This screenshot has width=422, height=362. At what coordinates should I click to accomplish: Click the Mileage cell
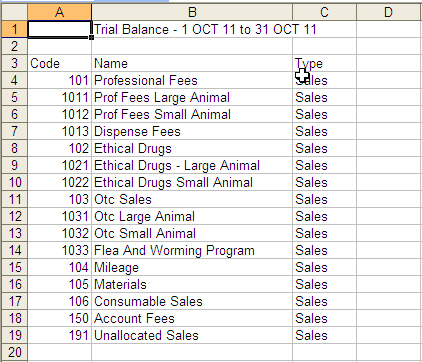192,267
